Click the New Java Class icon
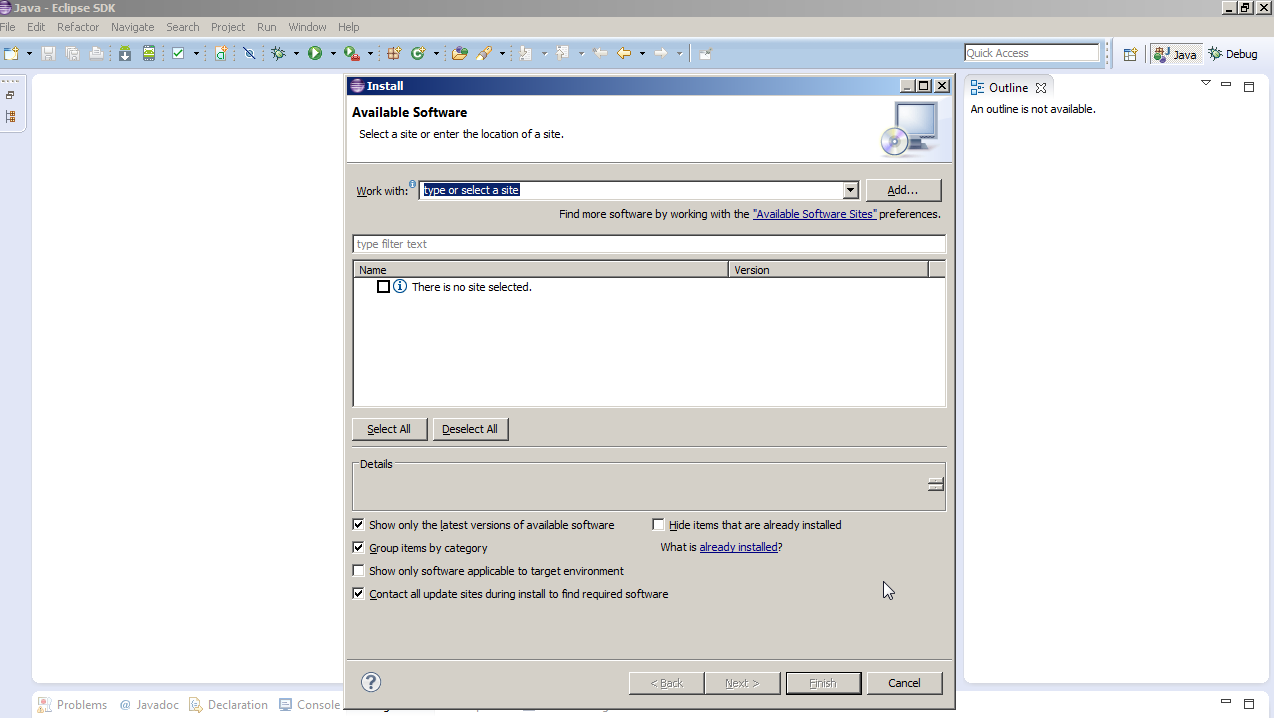 coord(418,53)
